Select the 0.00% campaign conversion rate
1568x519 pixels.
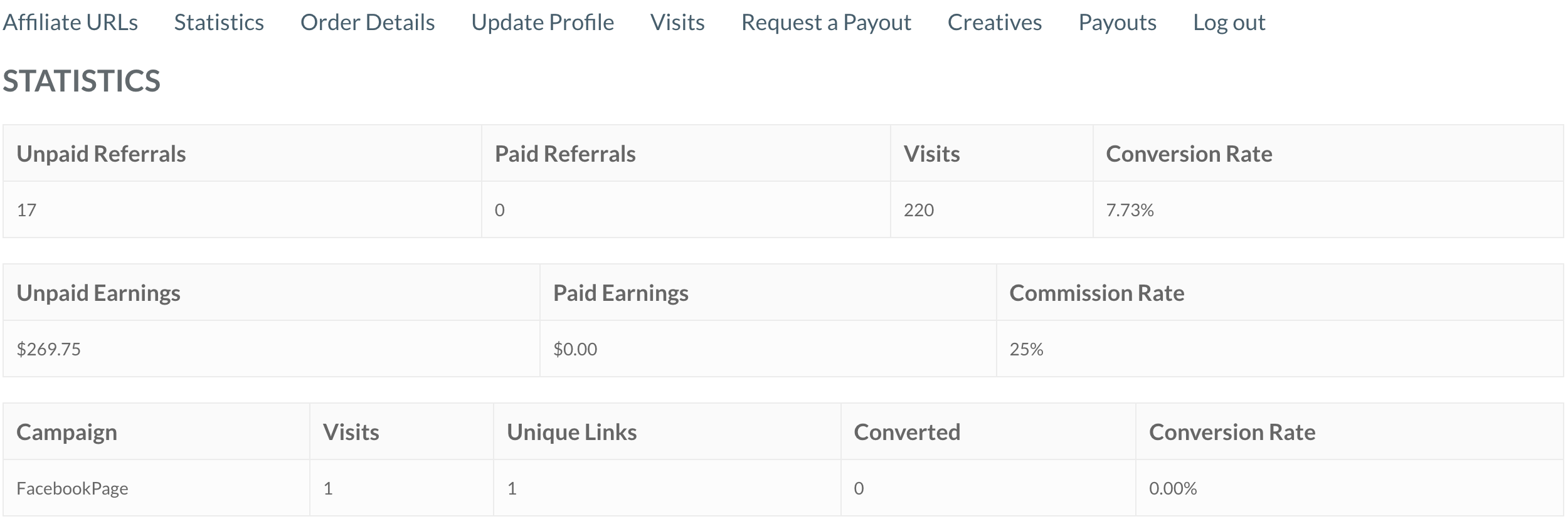(1173, 488)
